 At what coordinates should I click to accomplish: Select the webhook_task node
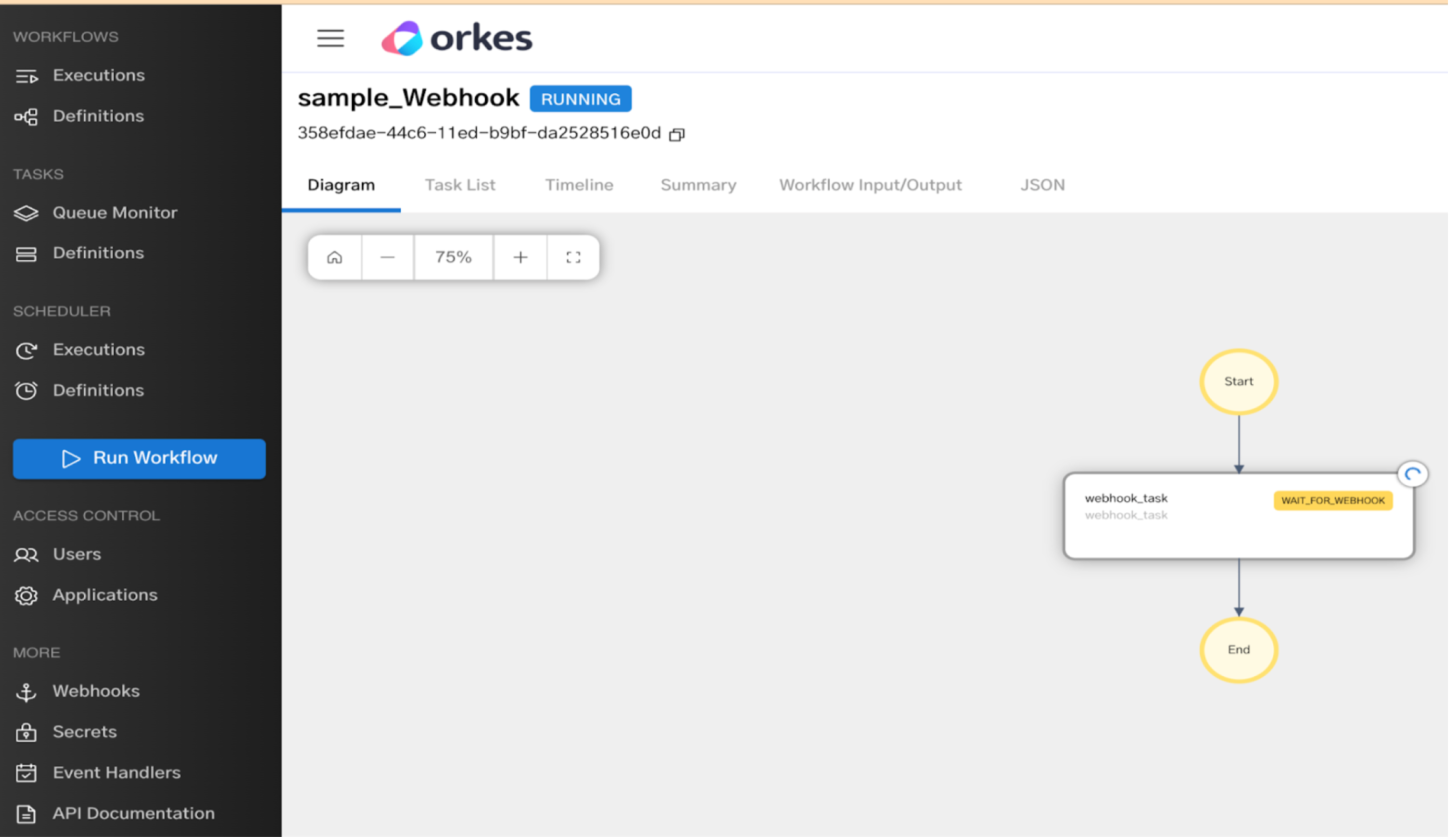coord(1239,516)
